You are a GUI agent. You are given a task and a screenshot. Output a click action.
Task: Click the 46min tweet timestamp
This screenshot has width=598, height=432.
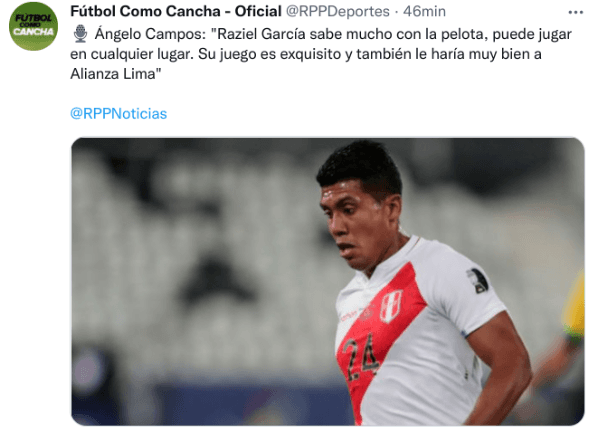click(x=424, y=11)
